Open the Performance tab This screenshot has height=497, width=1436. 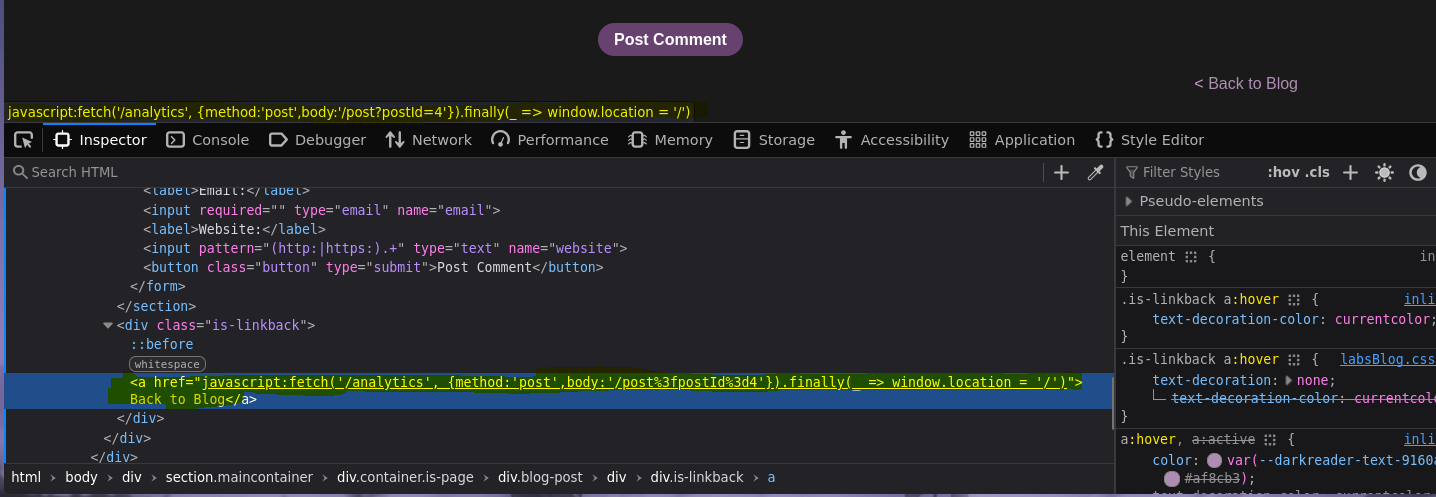coord(550,140)
